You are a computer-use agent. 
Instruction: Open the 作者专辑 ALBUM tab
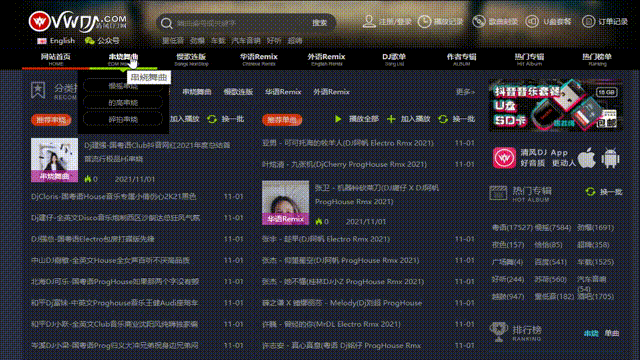coord(462,59)
